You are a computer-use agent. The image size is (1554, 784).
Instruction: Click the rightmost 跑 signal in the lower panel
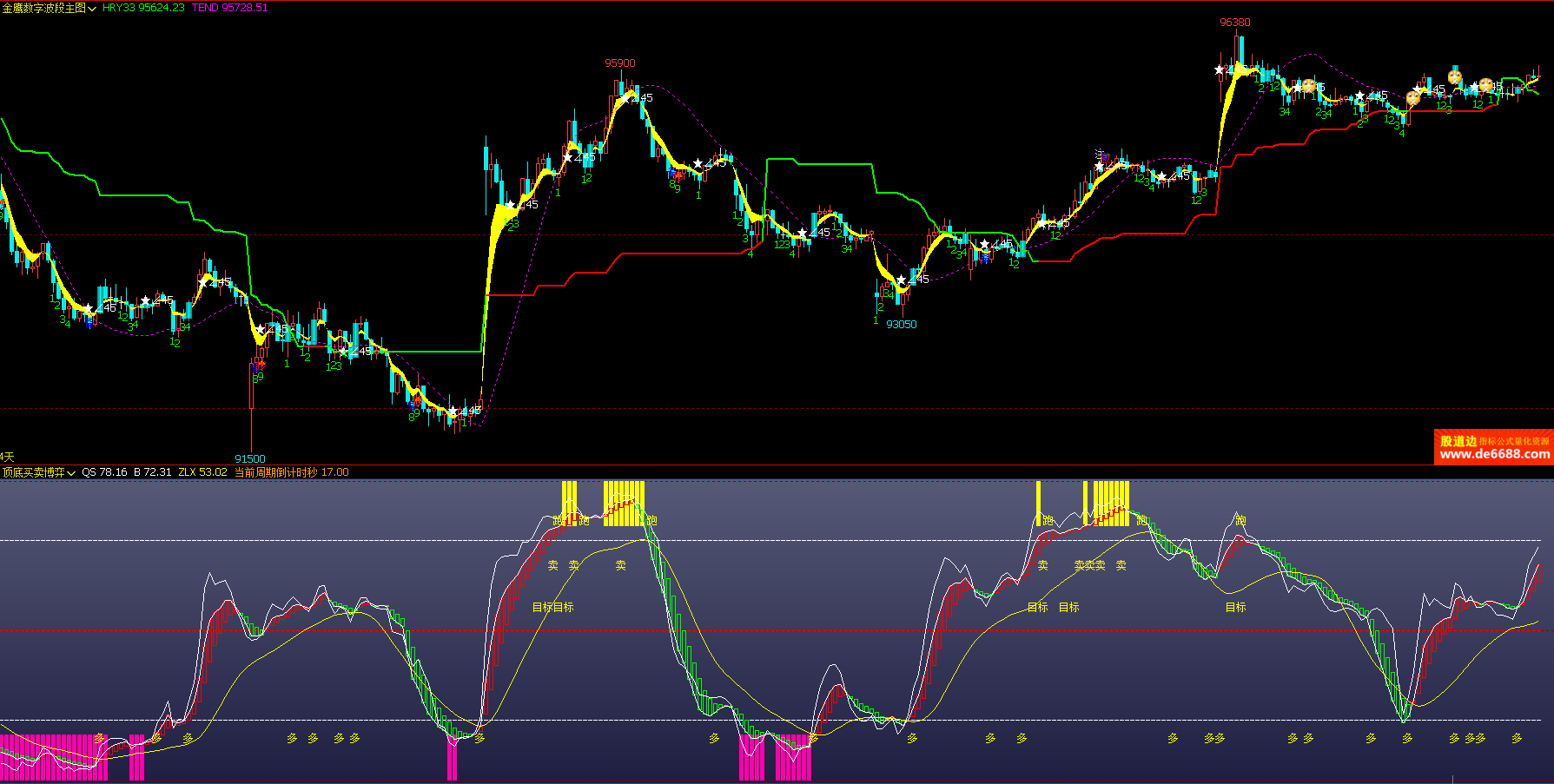pyautogui.click(x=1240, y=520)
